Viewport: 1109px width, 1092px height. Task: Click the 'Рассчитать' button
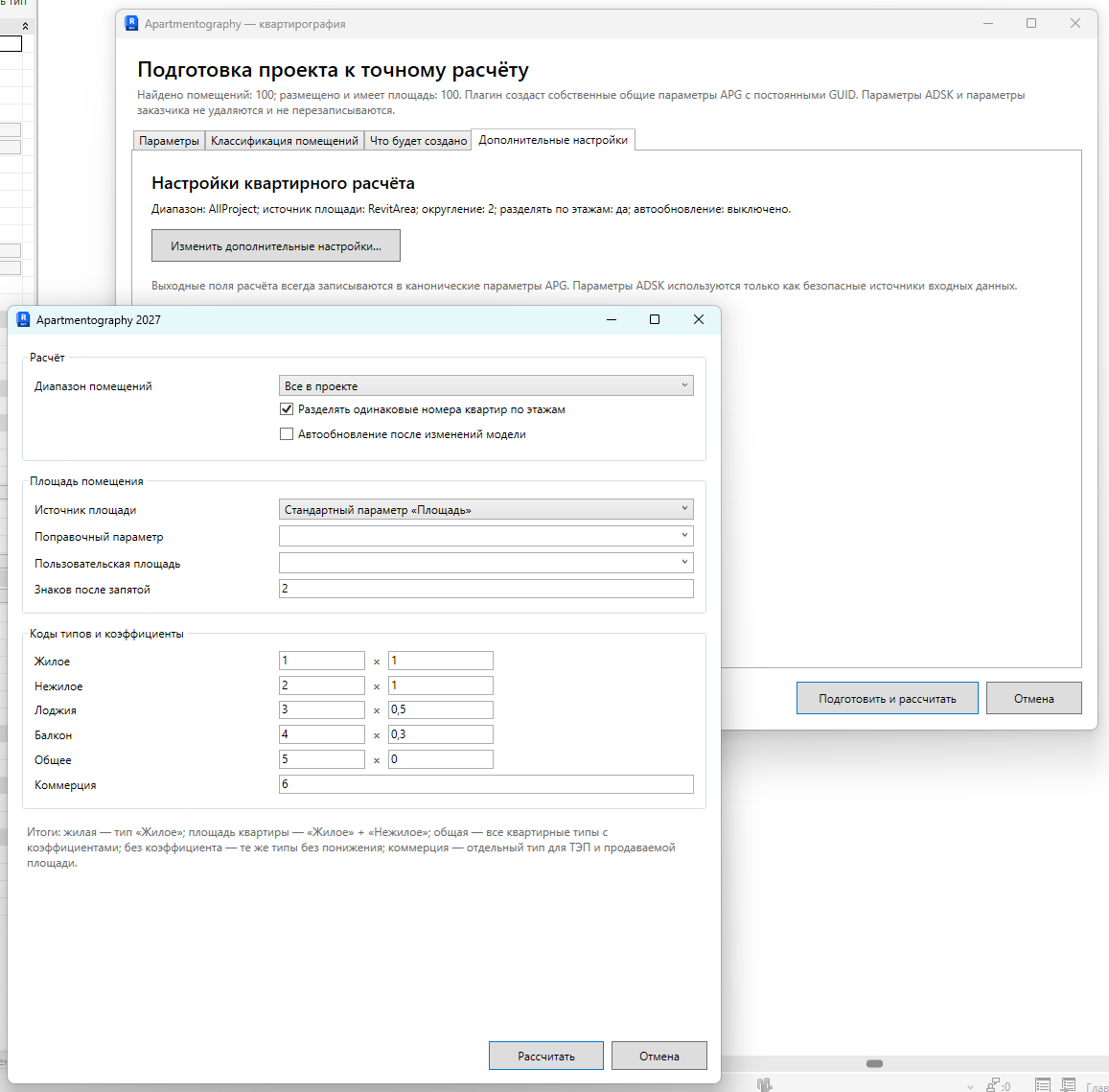click(x=546, y=1056)
